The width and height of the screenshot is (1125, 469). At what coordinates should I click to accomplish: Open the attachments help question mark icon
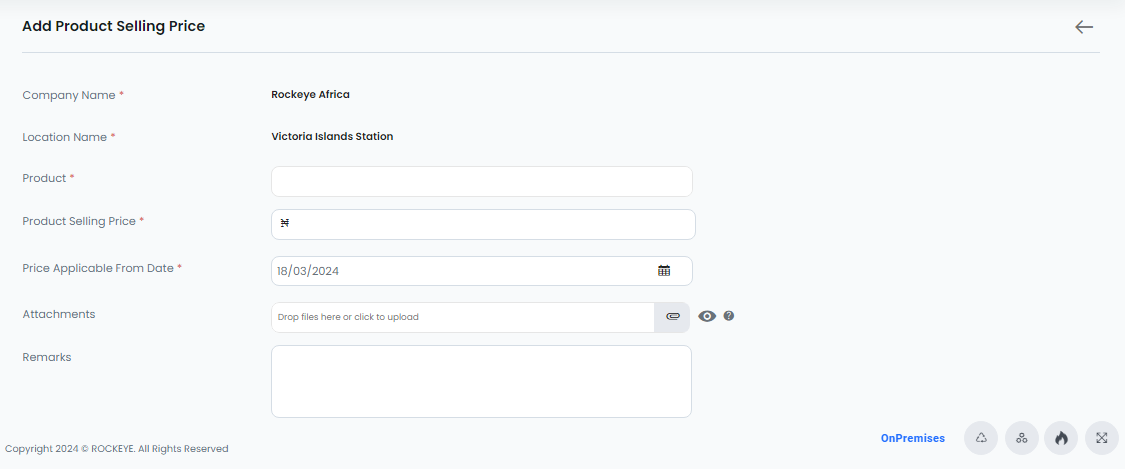click(728, 316)
